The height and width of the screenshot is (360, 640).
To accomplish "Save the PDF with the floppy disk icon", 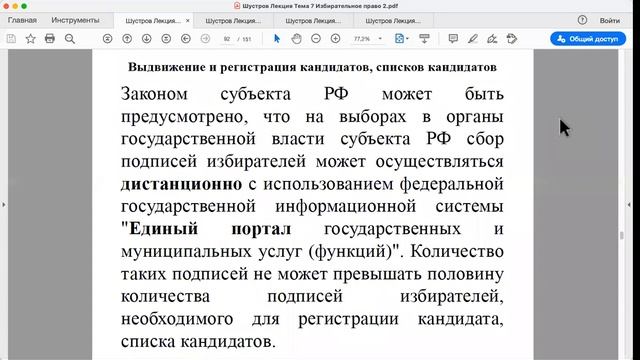I will click(11, 39).
